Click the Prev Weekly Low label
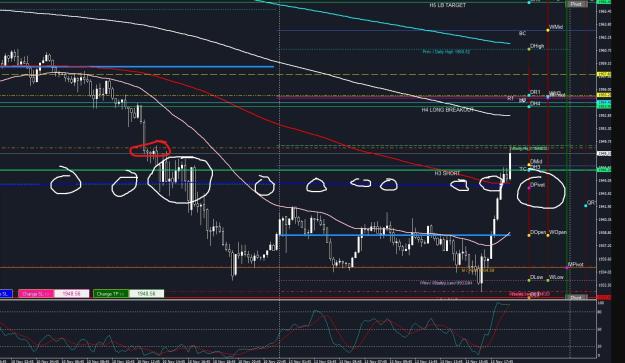 [x=446, y=283]
